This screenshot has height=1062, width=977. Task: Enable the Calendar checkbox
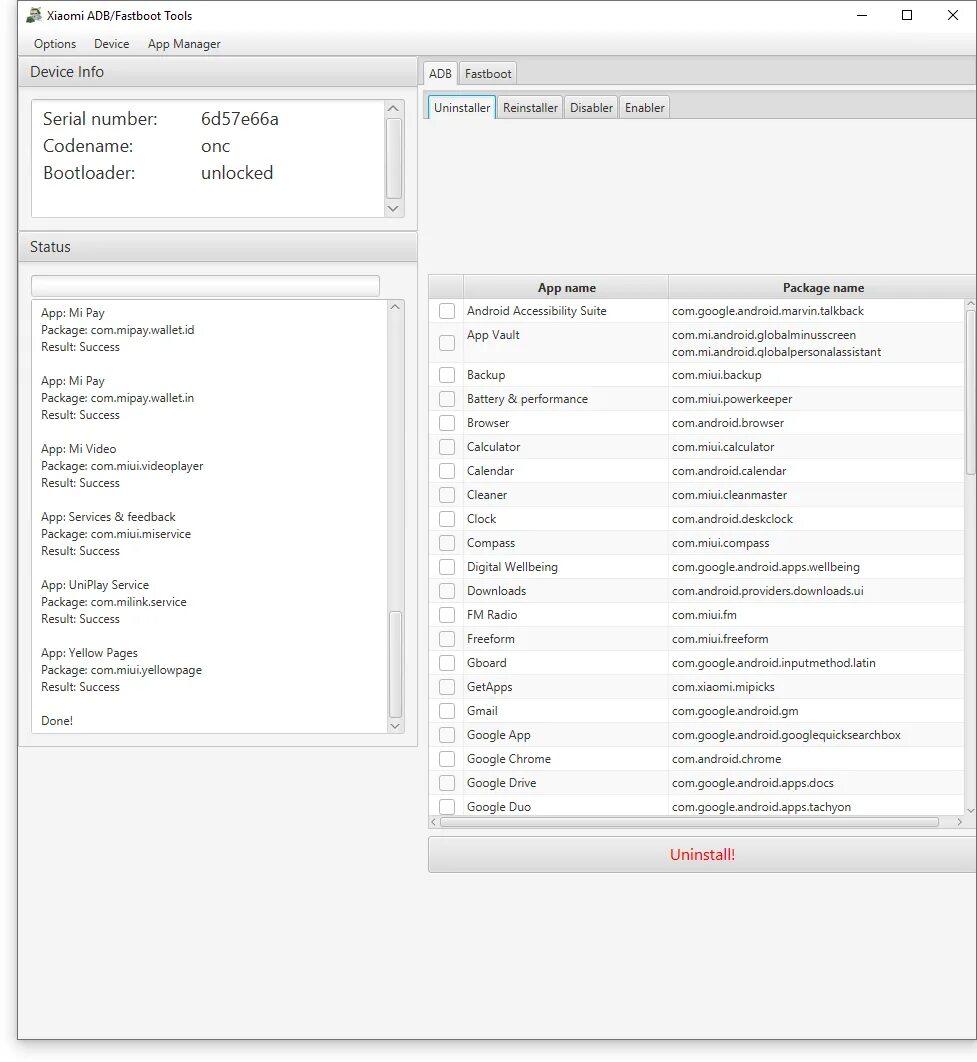(447, 471)
